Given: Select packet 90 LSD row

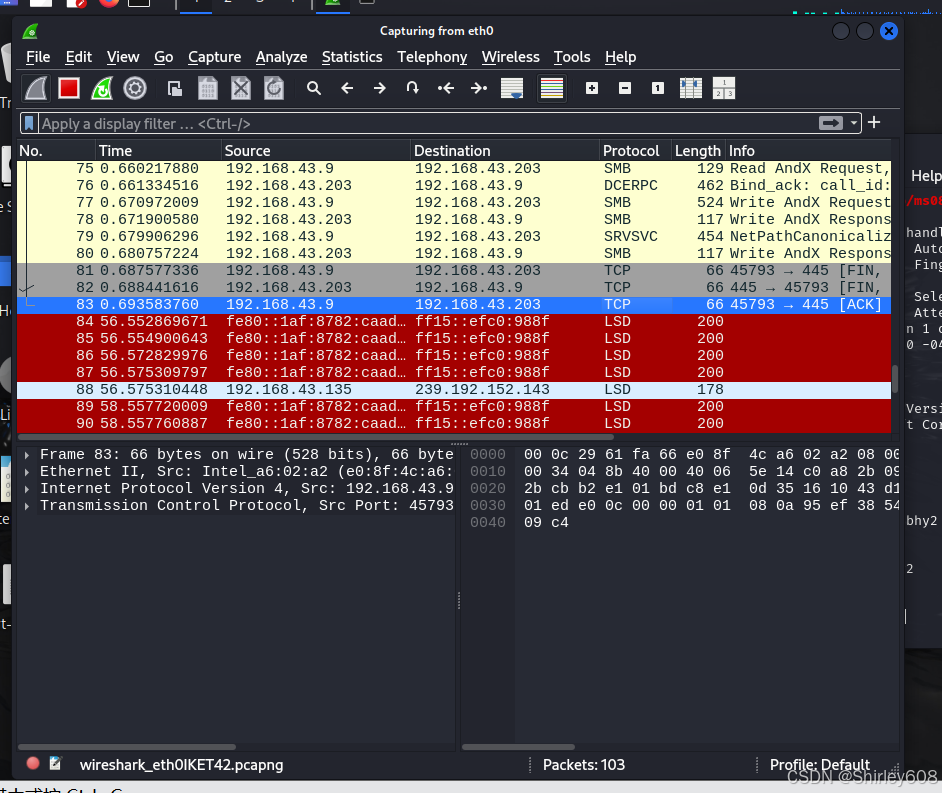Looking at the screenshot, I should [454, 424].
